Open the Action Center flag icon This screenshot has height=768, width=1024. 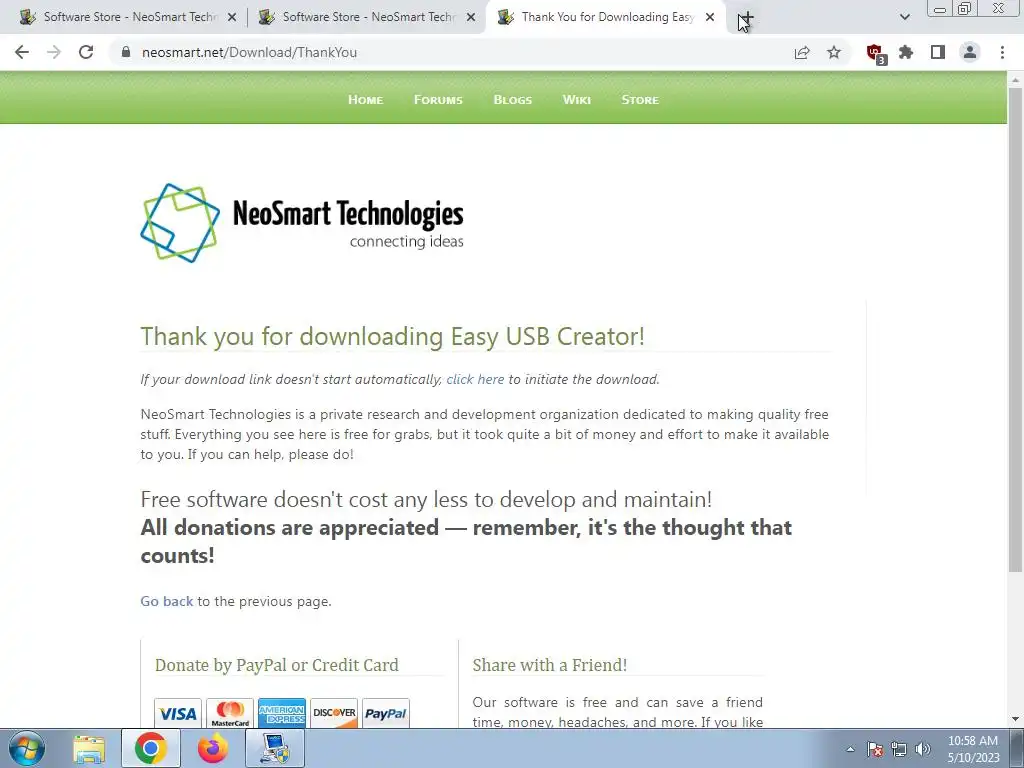click(x=875, y=749)
